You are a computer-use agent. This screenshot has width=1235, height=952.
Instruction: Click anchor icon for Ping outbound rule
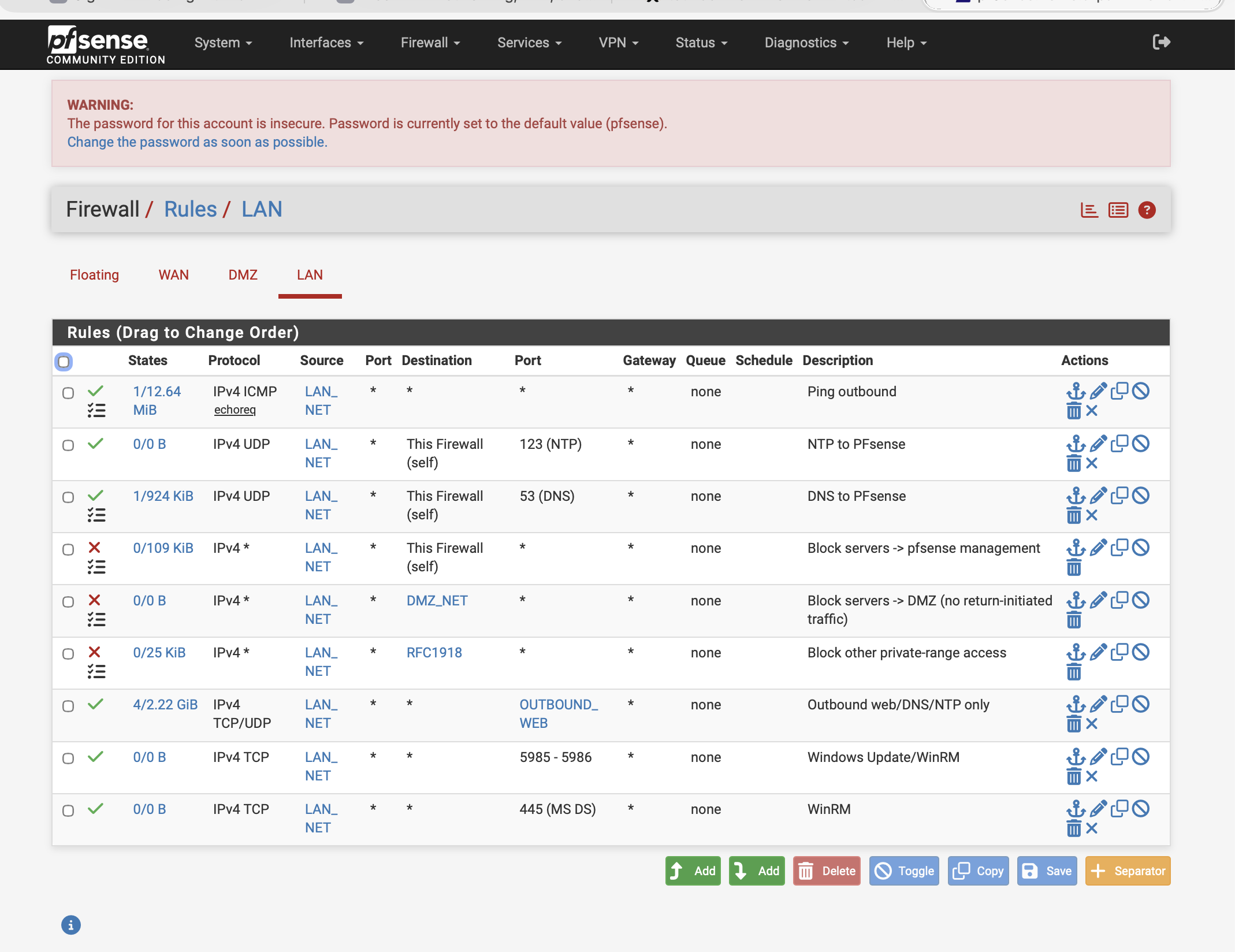[1076, 392]
